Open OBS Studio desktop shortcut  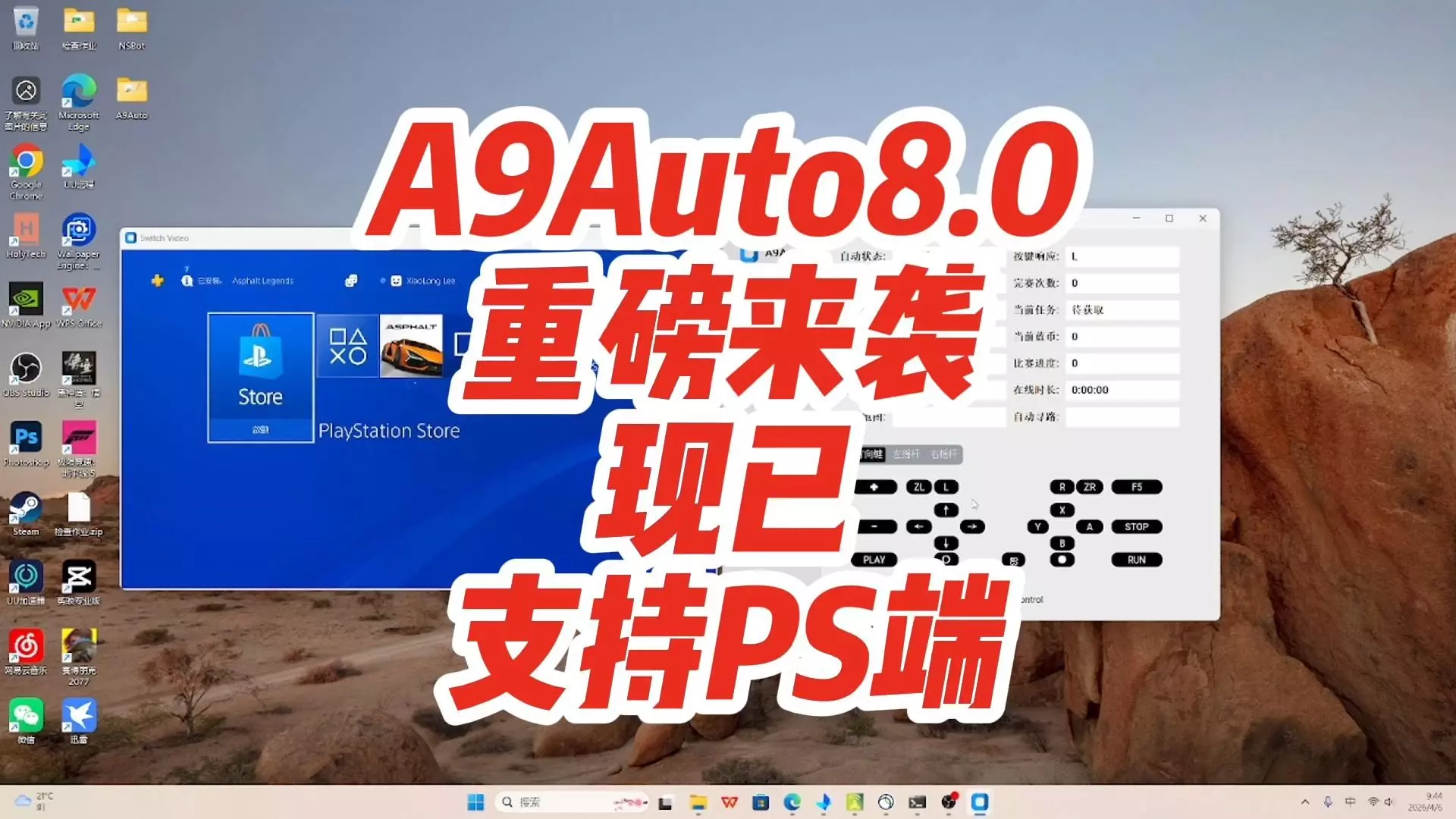click(x=26, y=375)
